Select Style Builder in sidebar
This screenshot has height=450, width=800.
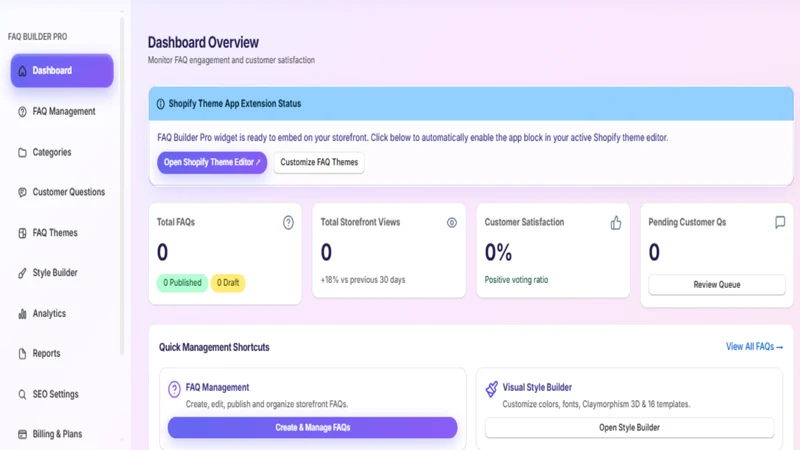coord(62,272)
